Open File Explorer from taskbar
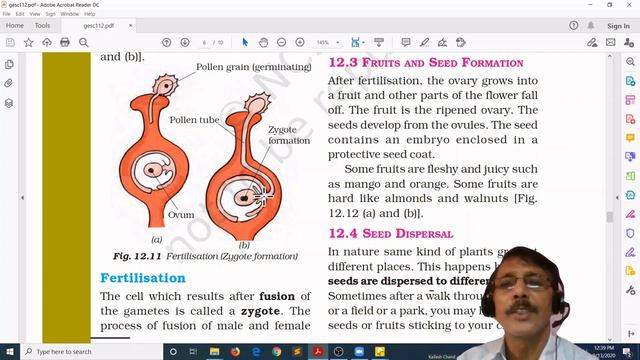 215,351
